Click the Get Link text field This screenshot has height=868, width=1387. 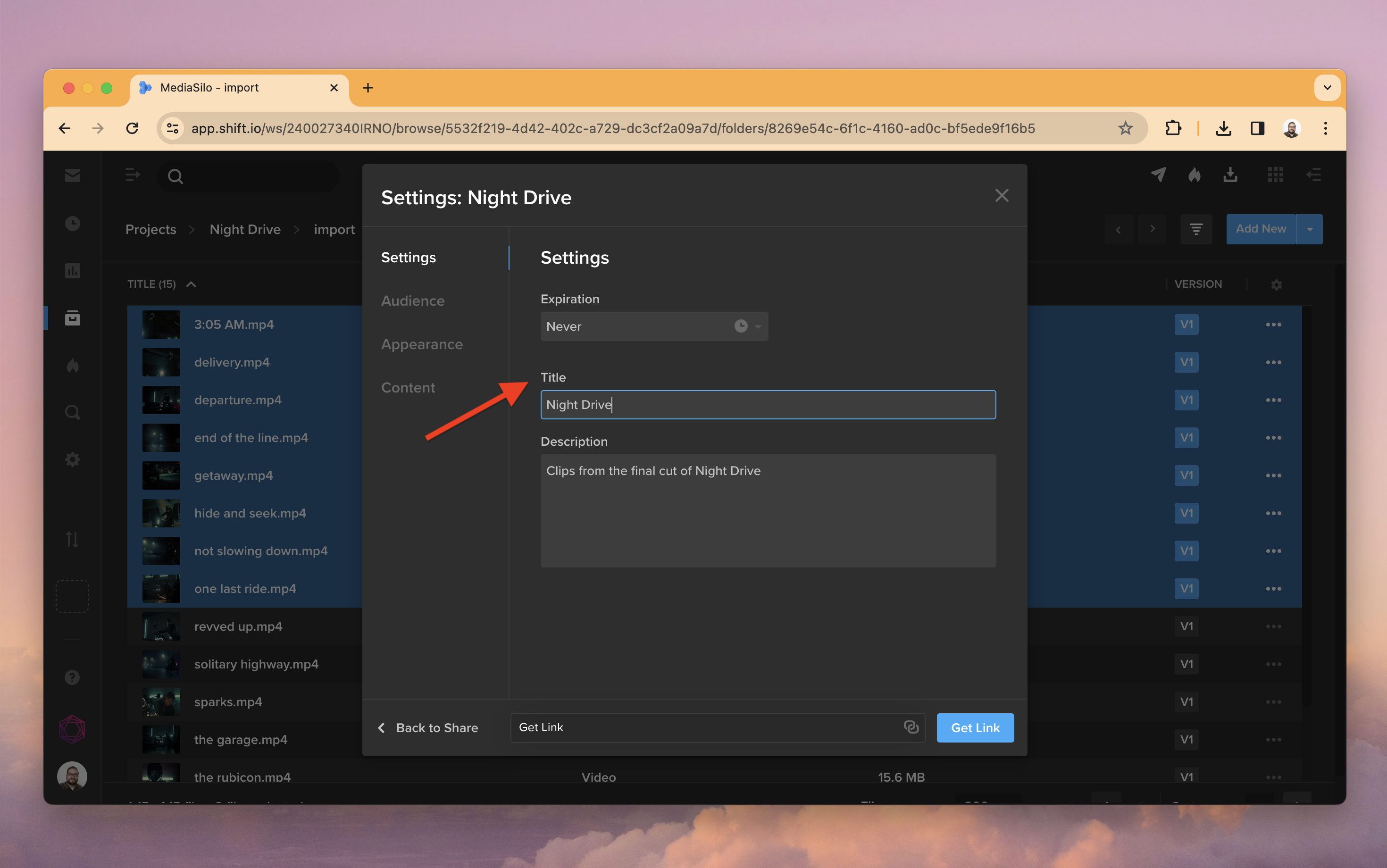(718, 727)
